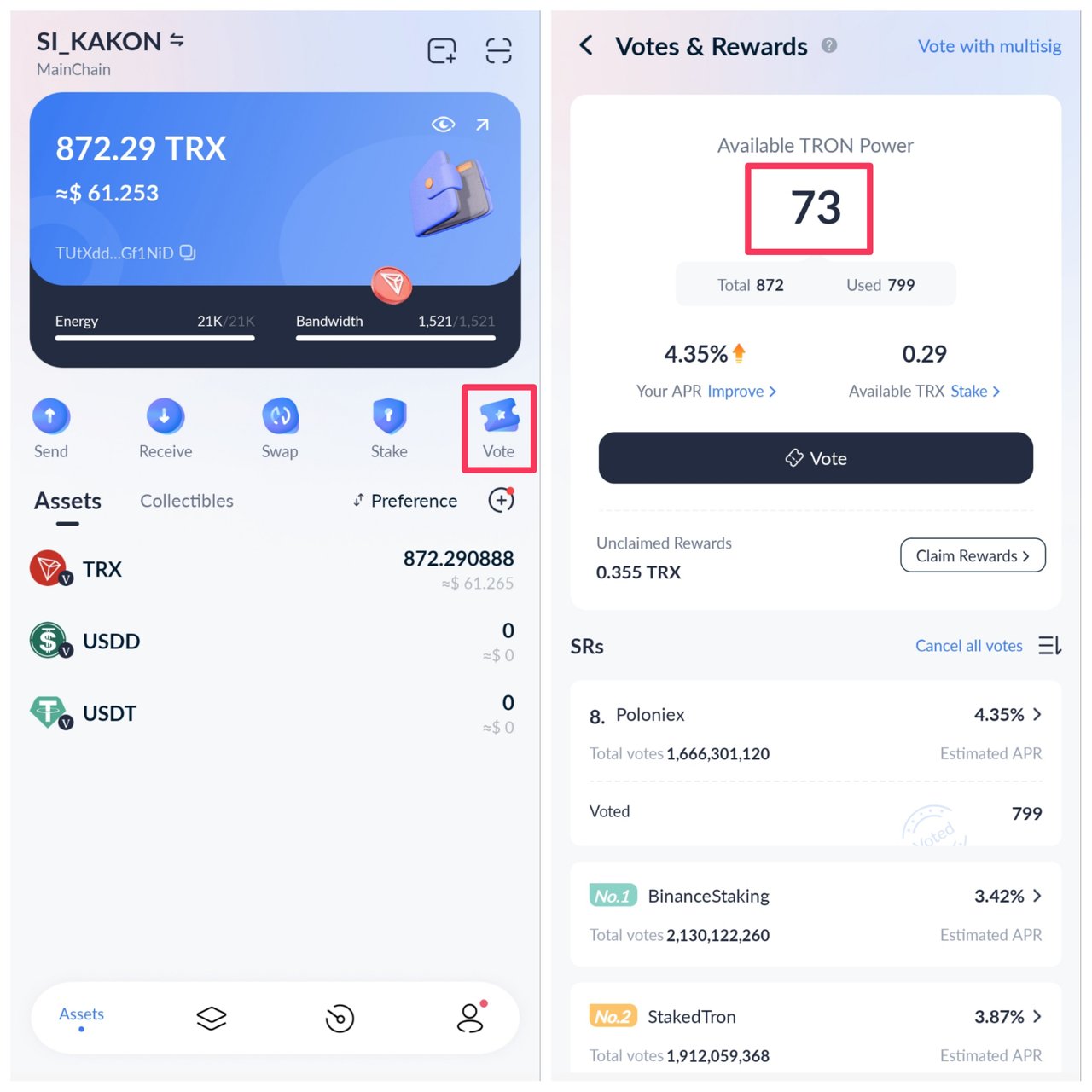The image size is (1092, 1092).
Task: Expand Poloniex details via 4.35% chevron
Action: click(x=1037, y=715)
